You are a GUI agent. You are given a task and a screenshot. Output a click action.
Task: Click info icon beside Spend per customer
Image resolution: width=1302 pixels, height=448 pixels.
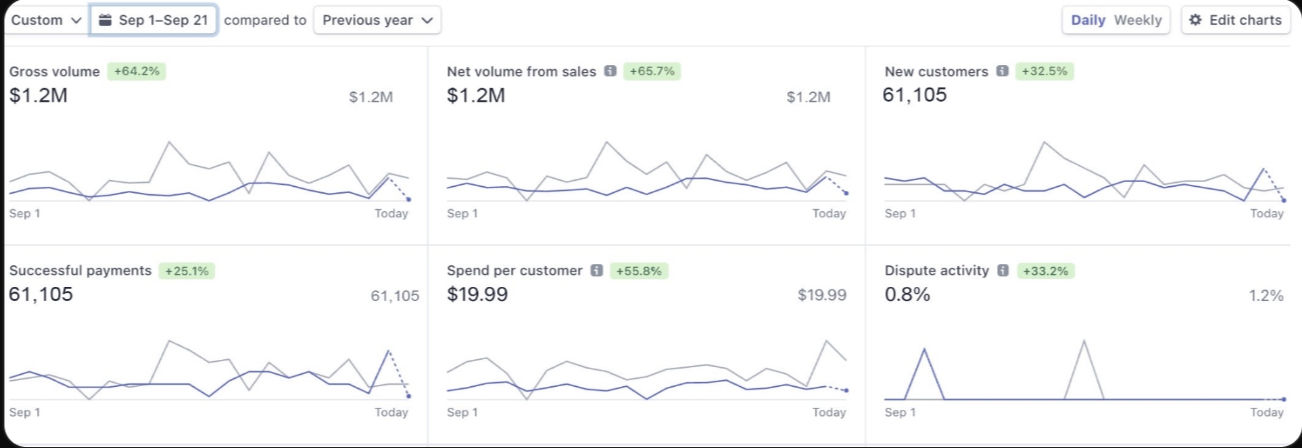(596, 270)
